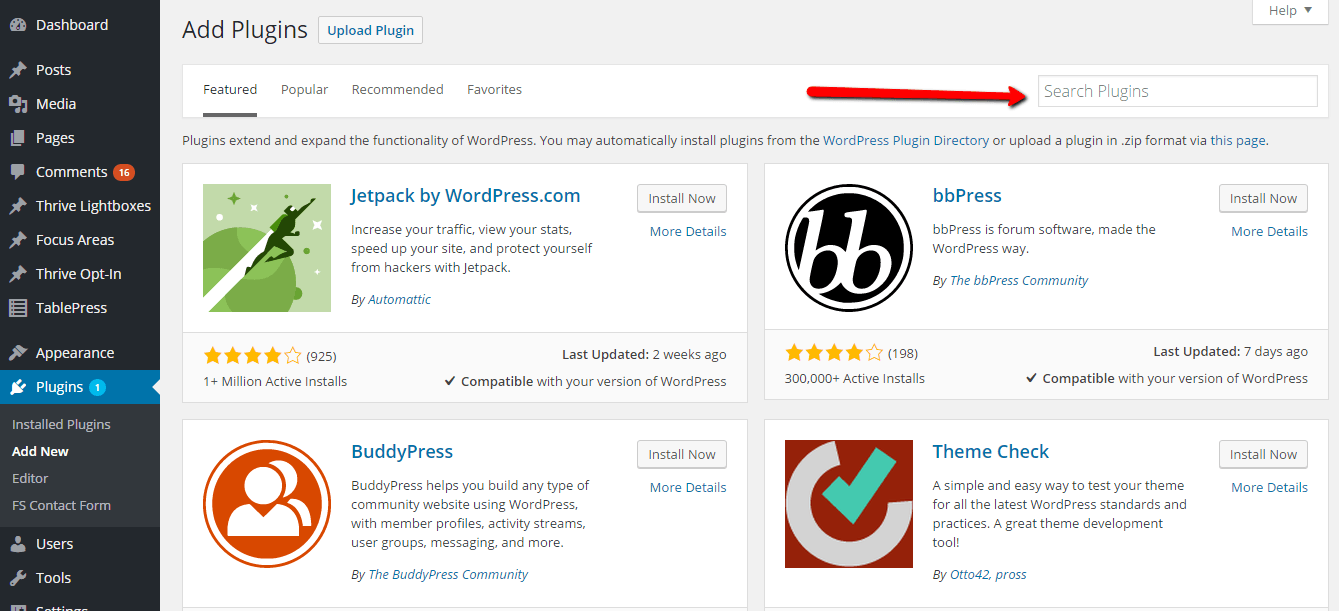1339x611 pixels.
Task: Click the Media library icon
Action: 17,104
